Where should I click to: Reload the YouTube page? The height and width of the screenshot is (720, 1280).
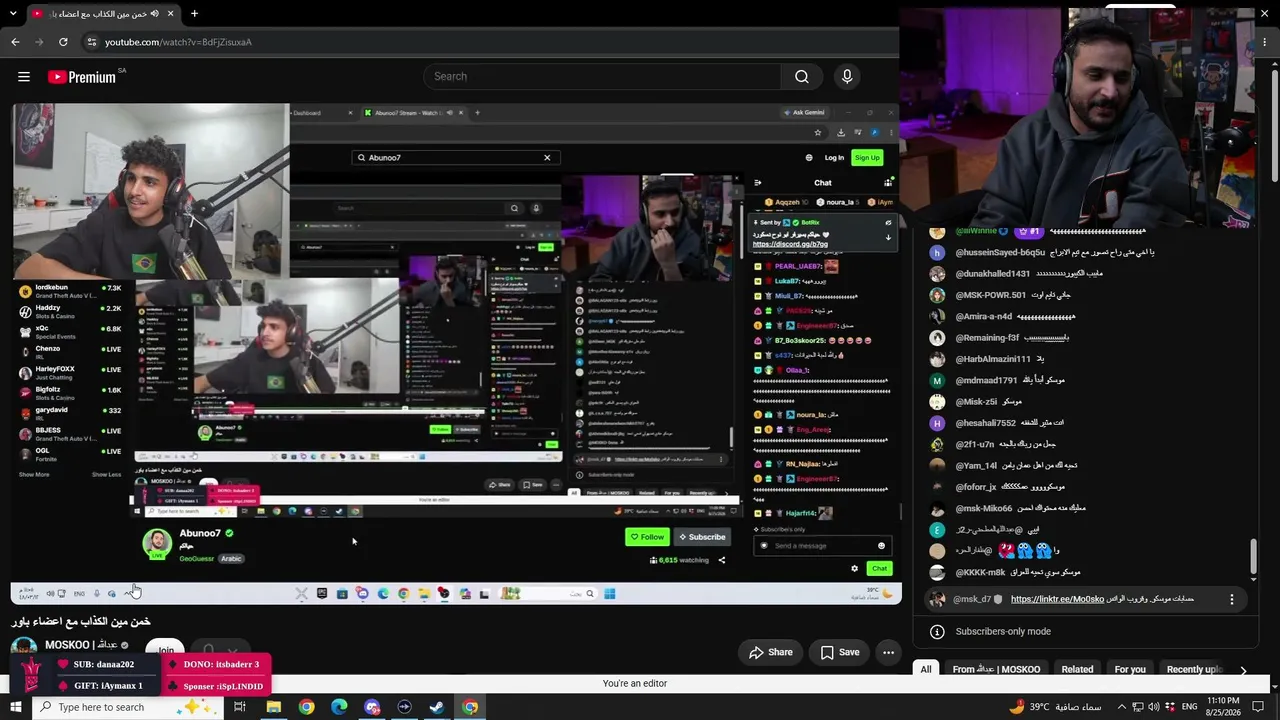pyautogui.click(x=63, y=42)
